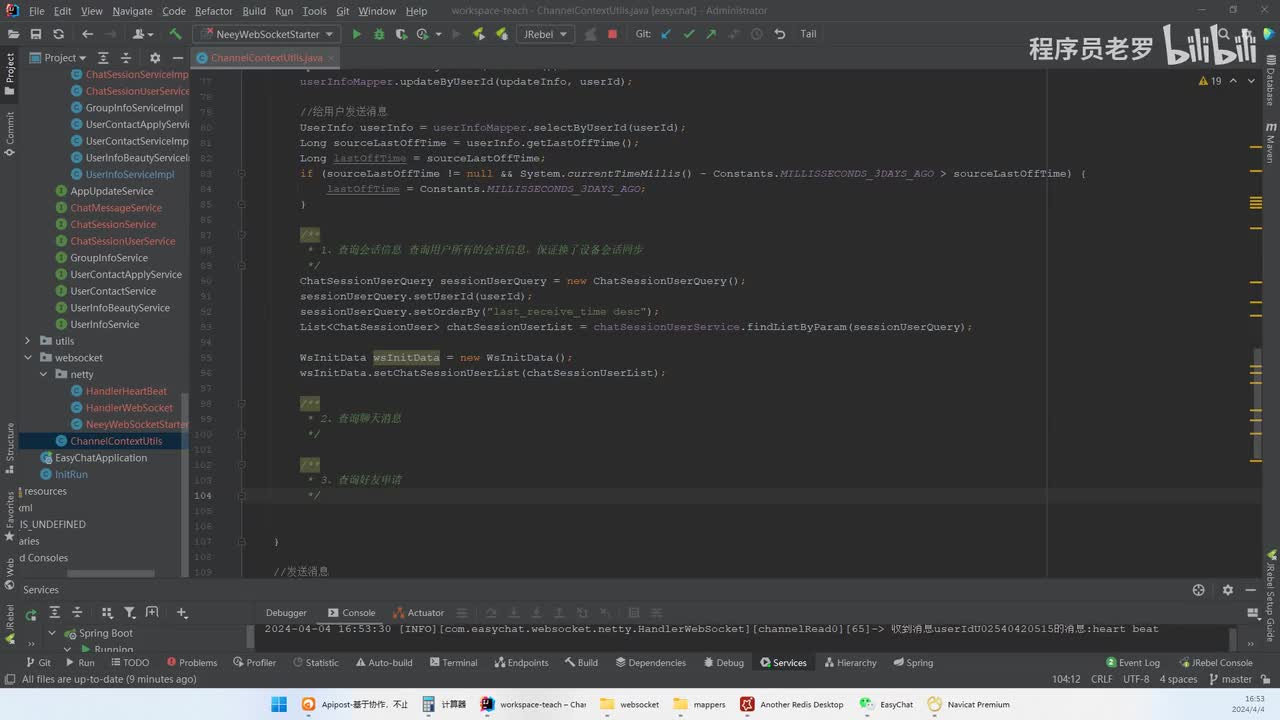Viewport: 1280px width, 720px height.
Task: Open the Event Log
Action: (x=1133, y=663)
